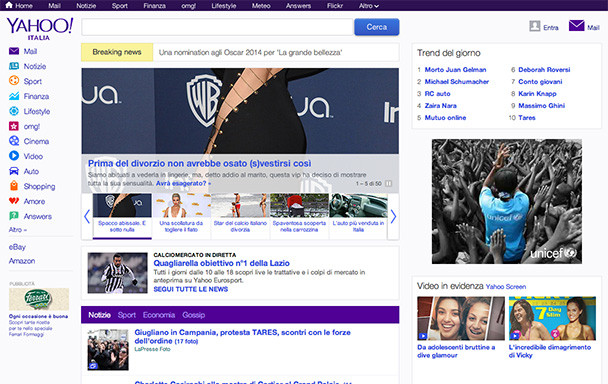The image size is (608, 384).
Task: Open Finanza in top navigation bar
Action: [x=154, y=6]
